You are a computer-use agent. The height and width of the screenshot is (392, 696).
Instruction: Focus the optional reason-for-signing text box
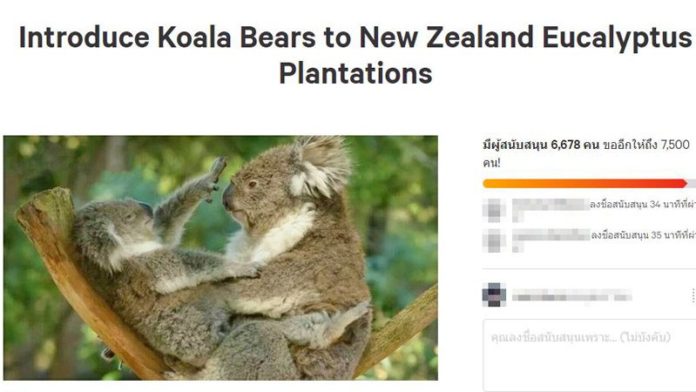589,356
